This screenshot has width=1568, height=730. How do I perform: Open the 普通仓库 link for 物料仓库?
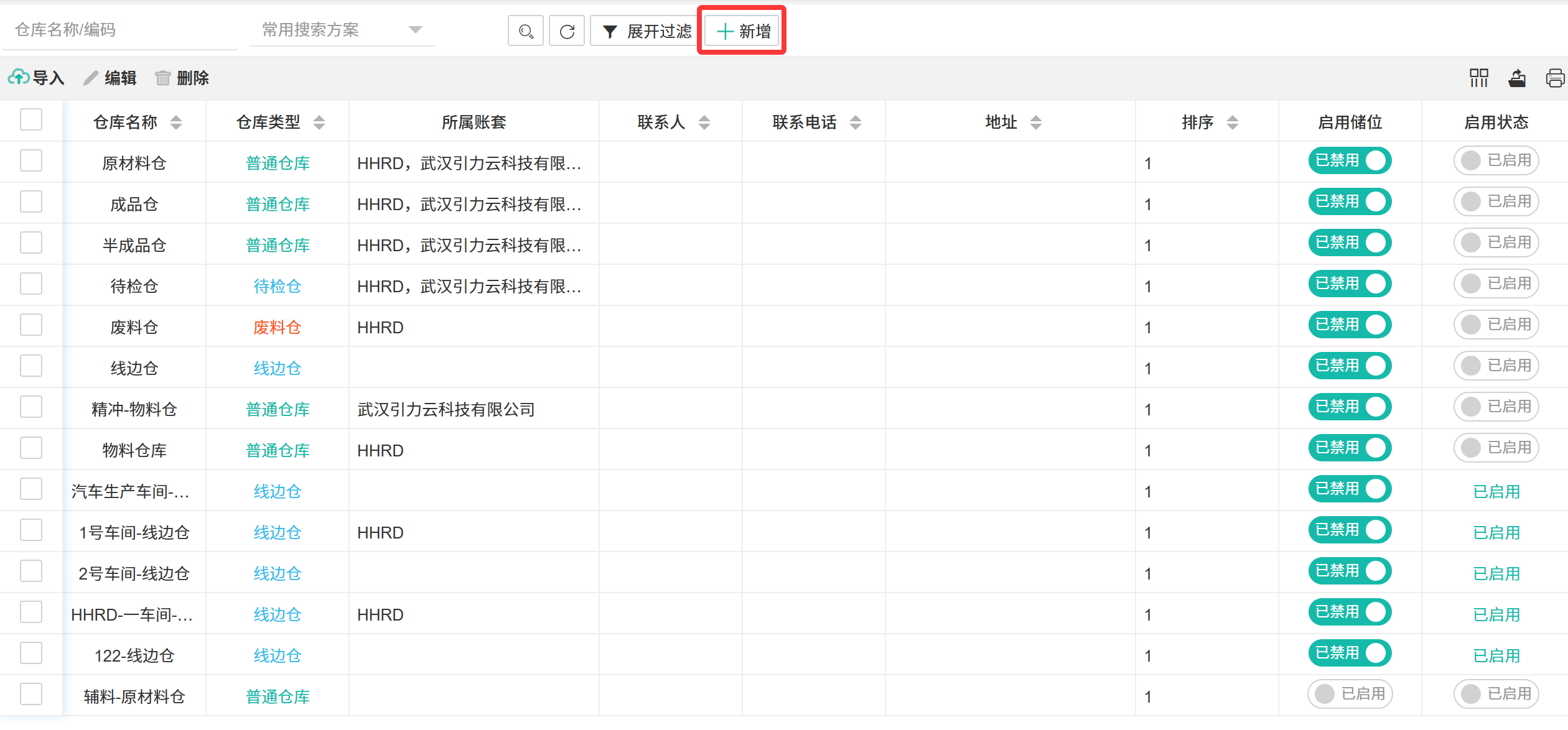tap(278, 450)
